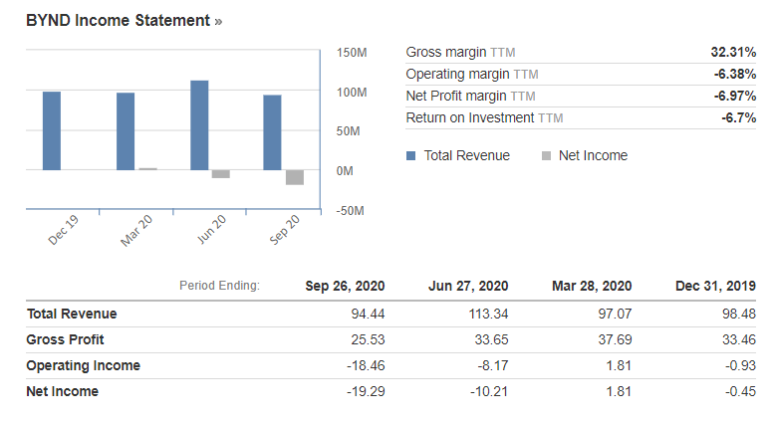The width and height of the screenshot is (773, 425).
Task: Click the Total Revenue legend label
Action: 467,156
